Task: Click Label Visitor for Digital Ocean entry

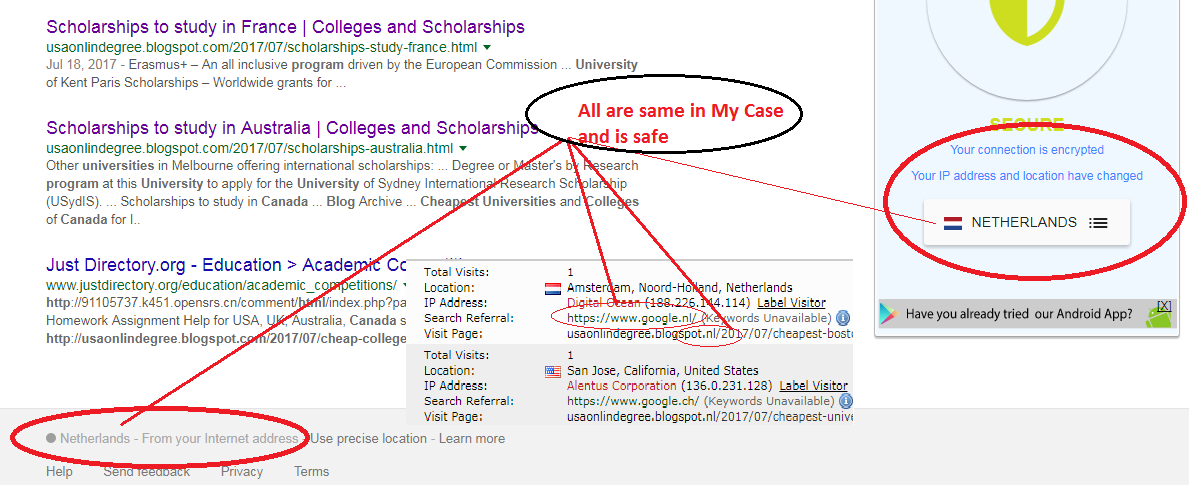Action: click(x=792, y=303)
